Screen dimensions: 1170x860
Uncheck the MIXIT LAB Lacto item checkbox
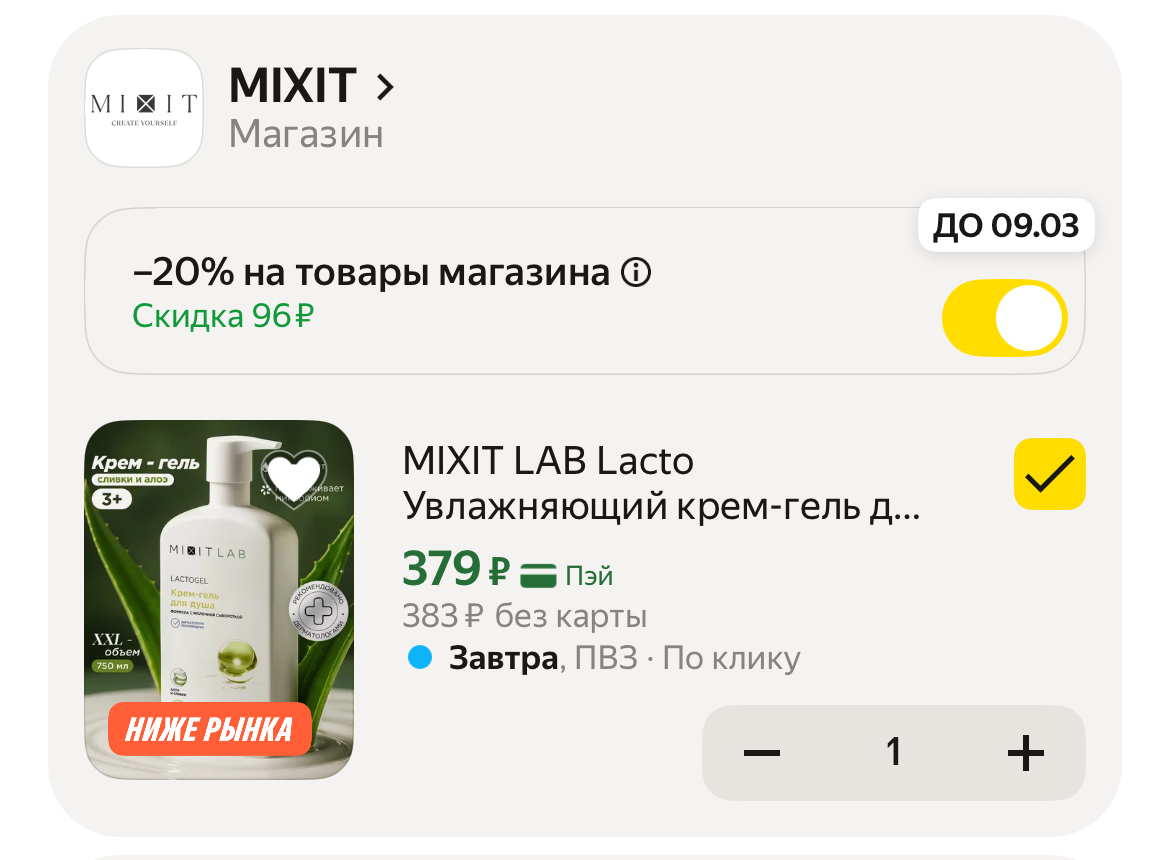(1049, 474)
